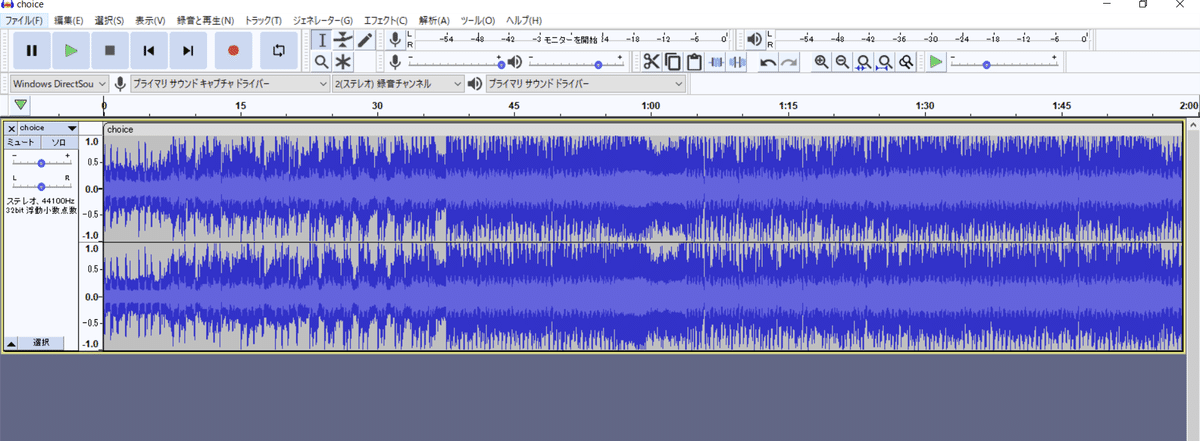Select the Envelope tool

click(343, 40)
